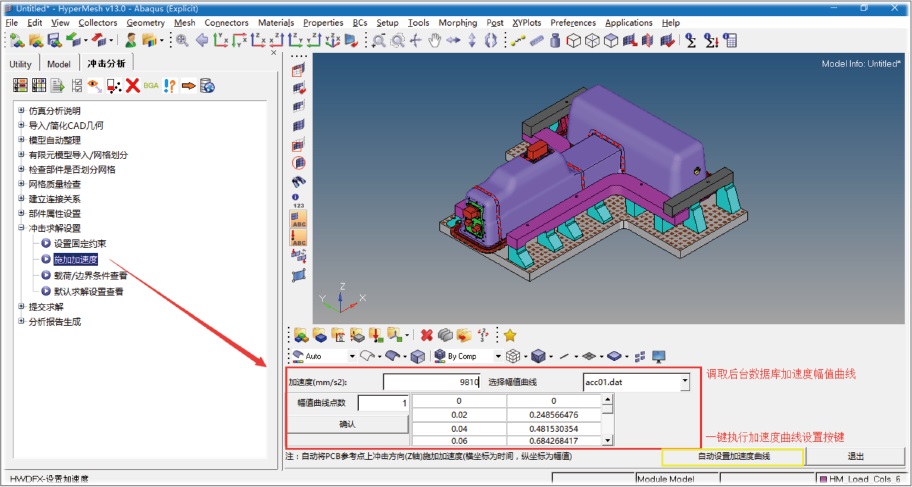
Task: Click the summation calculator icon in the top toolbar
Action: pos(691,41)
